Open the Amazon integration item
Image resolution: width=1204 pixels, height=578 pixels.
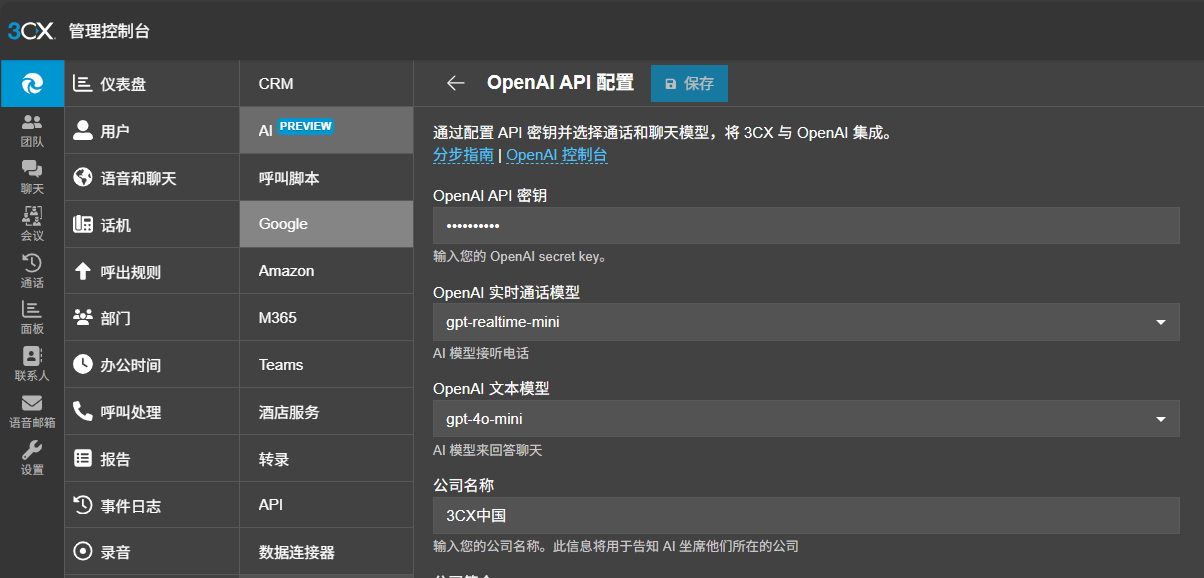point(326,271)
